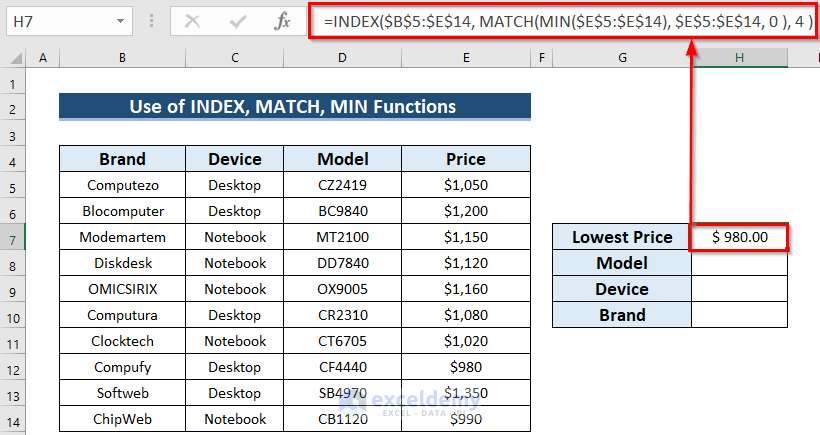Select the Lowest Price result cell $980.00
The height and width of the screenshot is (435, 820).
739,237
